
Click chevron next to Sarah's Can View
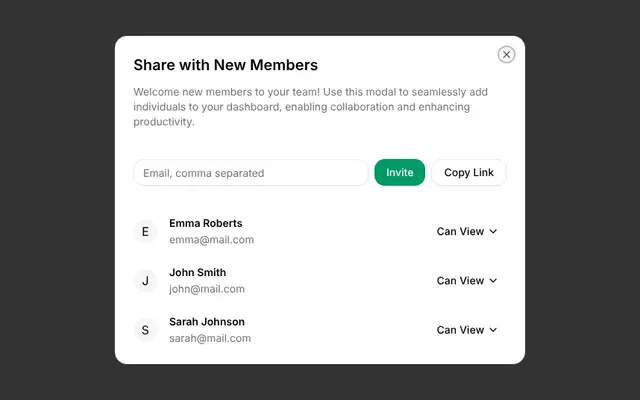(493, 330)
